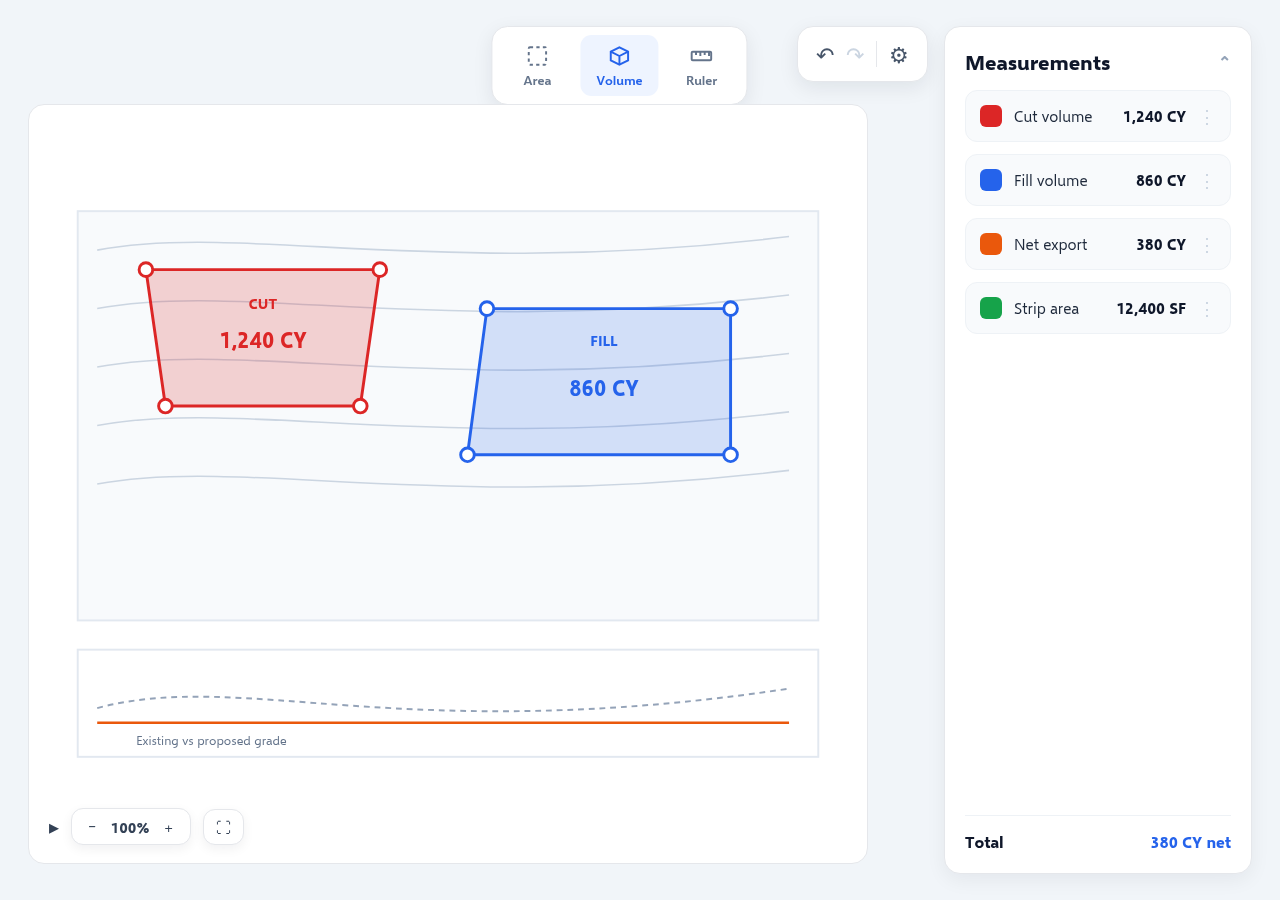Viewport: 1280px width, 900px height.
Task: Select the bottom-left vertex of the CUT polygon
Action: click(x=165, y=406)
